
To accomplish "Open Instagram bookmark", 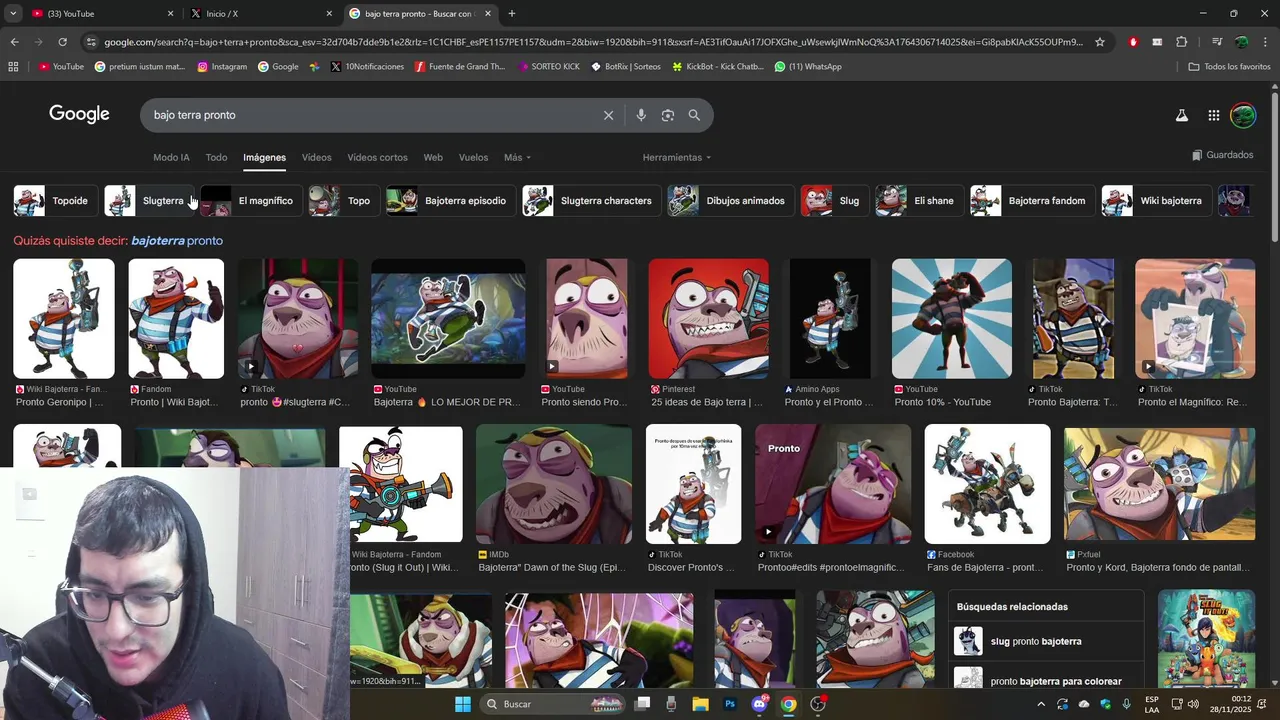I will [222, 67].
